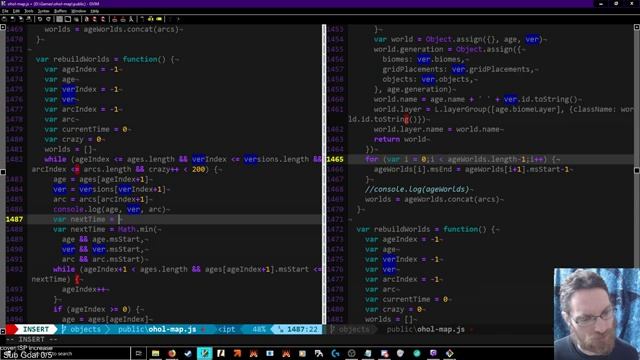Open the Help menu in menu bar
Viewport: 640px width, 360px height.
tap(95, 11)
